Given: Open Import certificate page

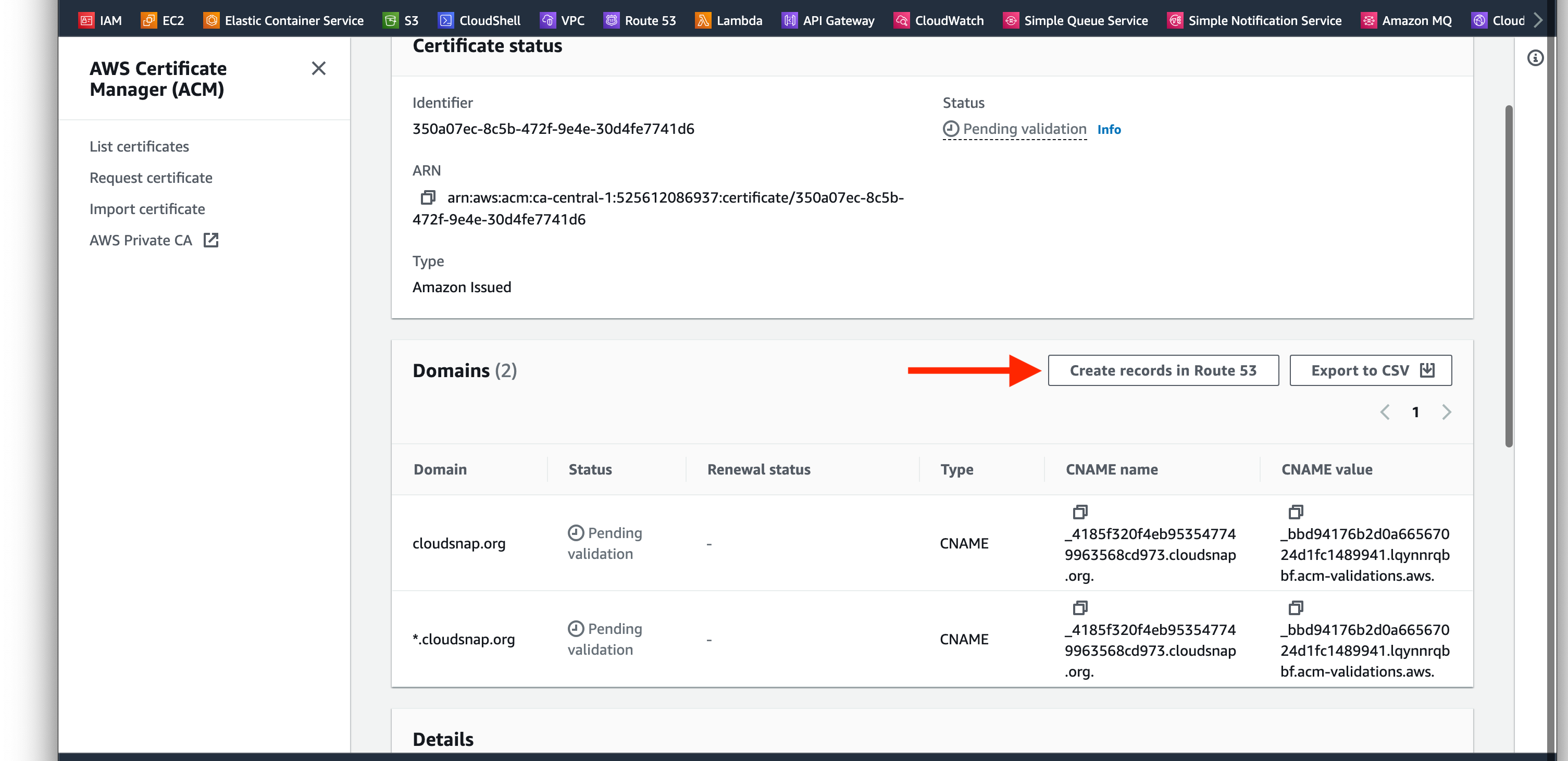Looking at the screenshot, I should [x=147, y=209].
